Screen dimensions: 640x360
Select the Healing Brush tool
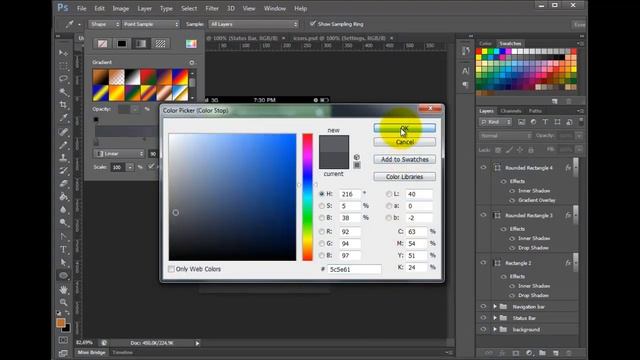[x=63, y=132]
